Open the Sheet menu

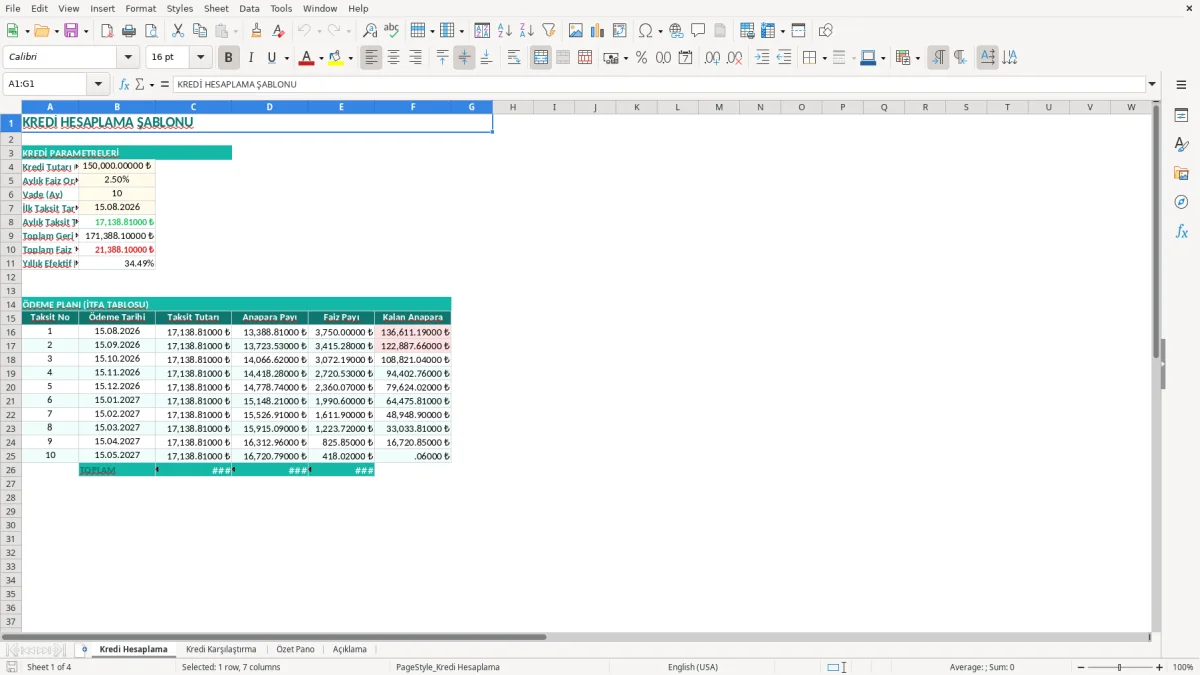216,8
